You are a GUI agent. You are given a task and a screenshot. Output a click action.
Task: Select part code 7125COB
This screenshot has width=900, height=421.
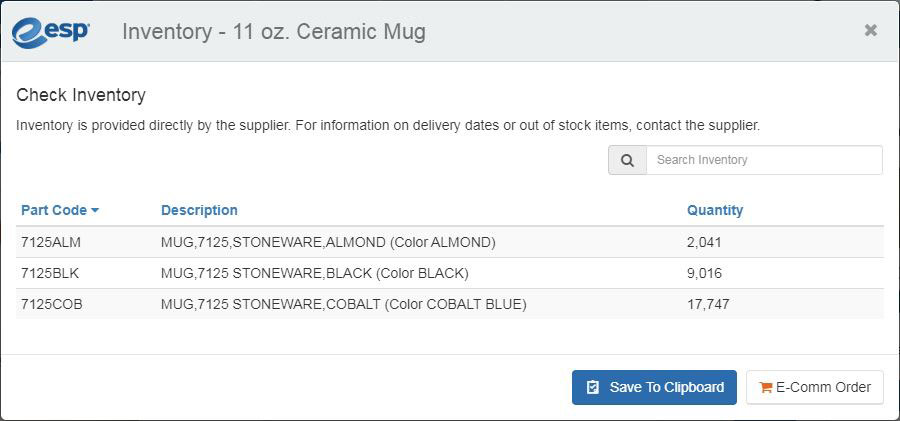pos(52,304)
